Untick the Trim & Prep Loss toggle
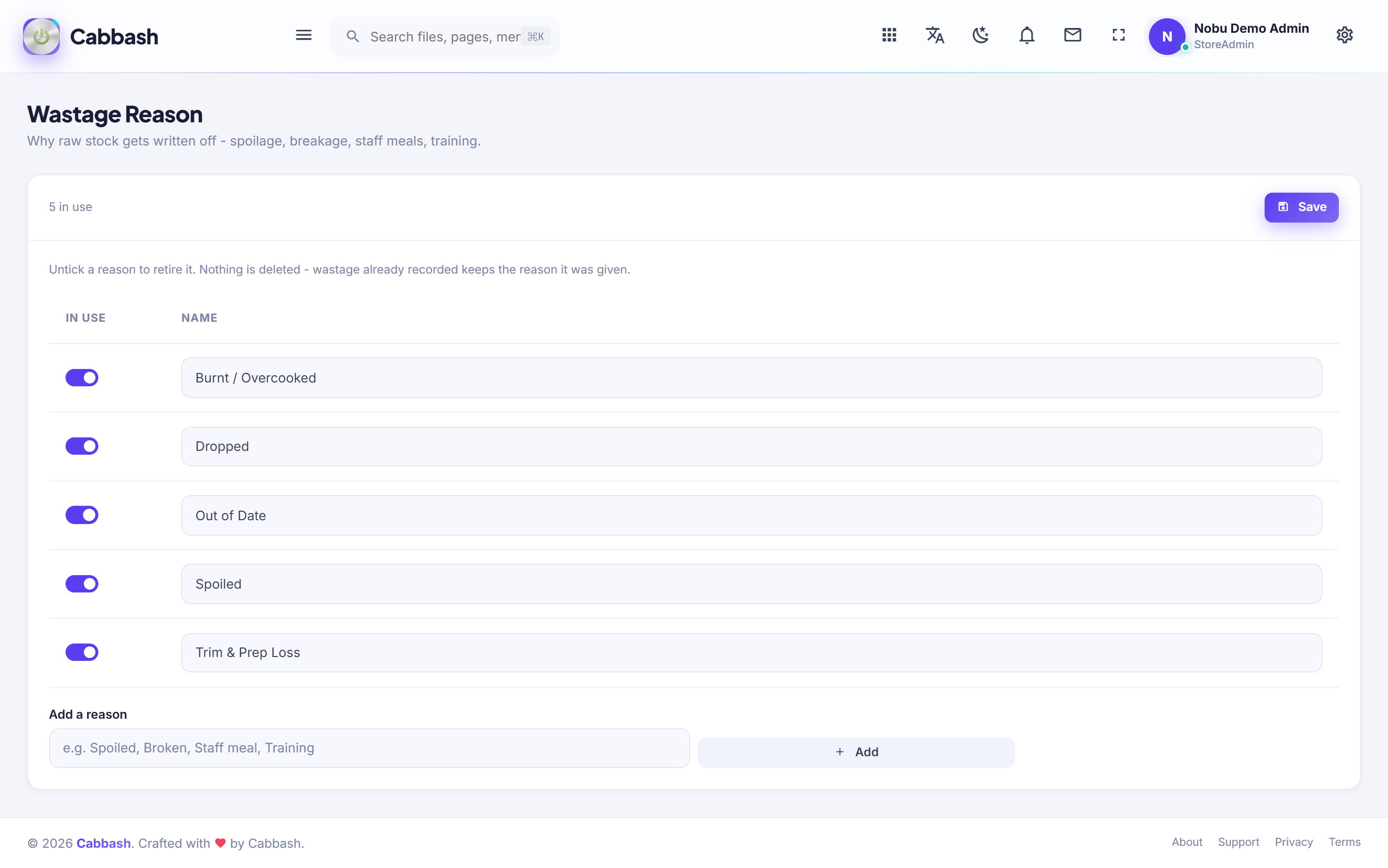The image size is (1388, 868). 81,652
